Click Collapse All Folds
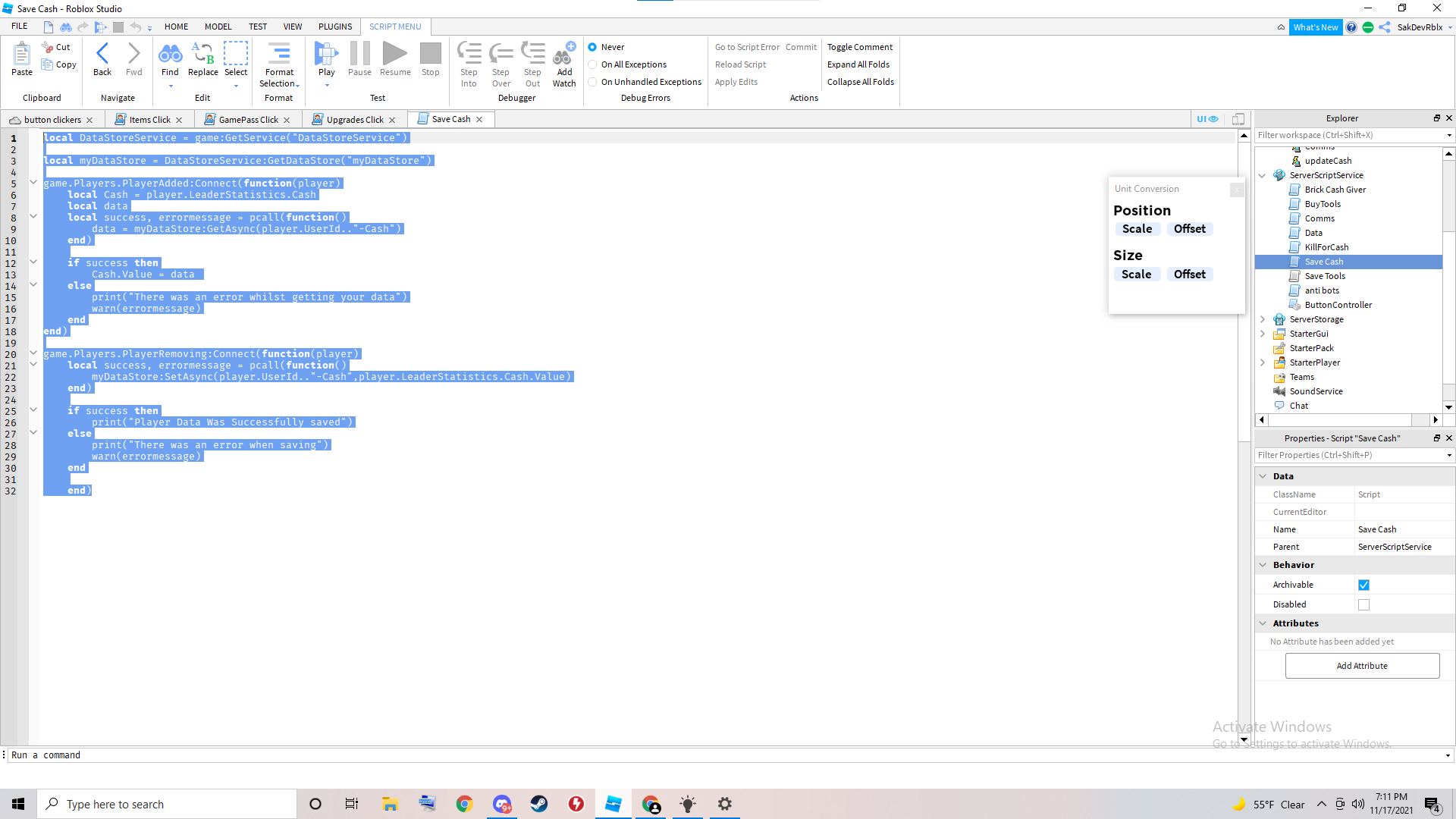The image size is (1456, 819). tap(860, 82)
